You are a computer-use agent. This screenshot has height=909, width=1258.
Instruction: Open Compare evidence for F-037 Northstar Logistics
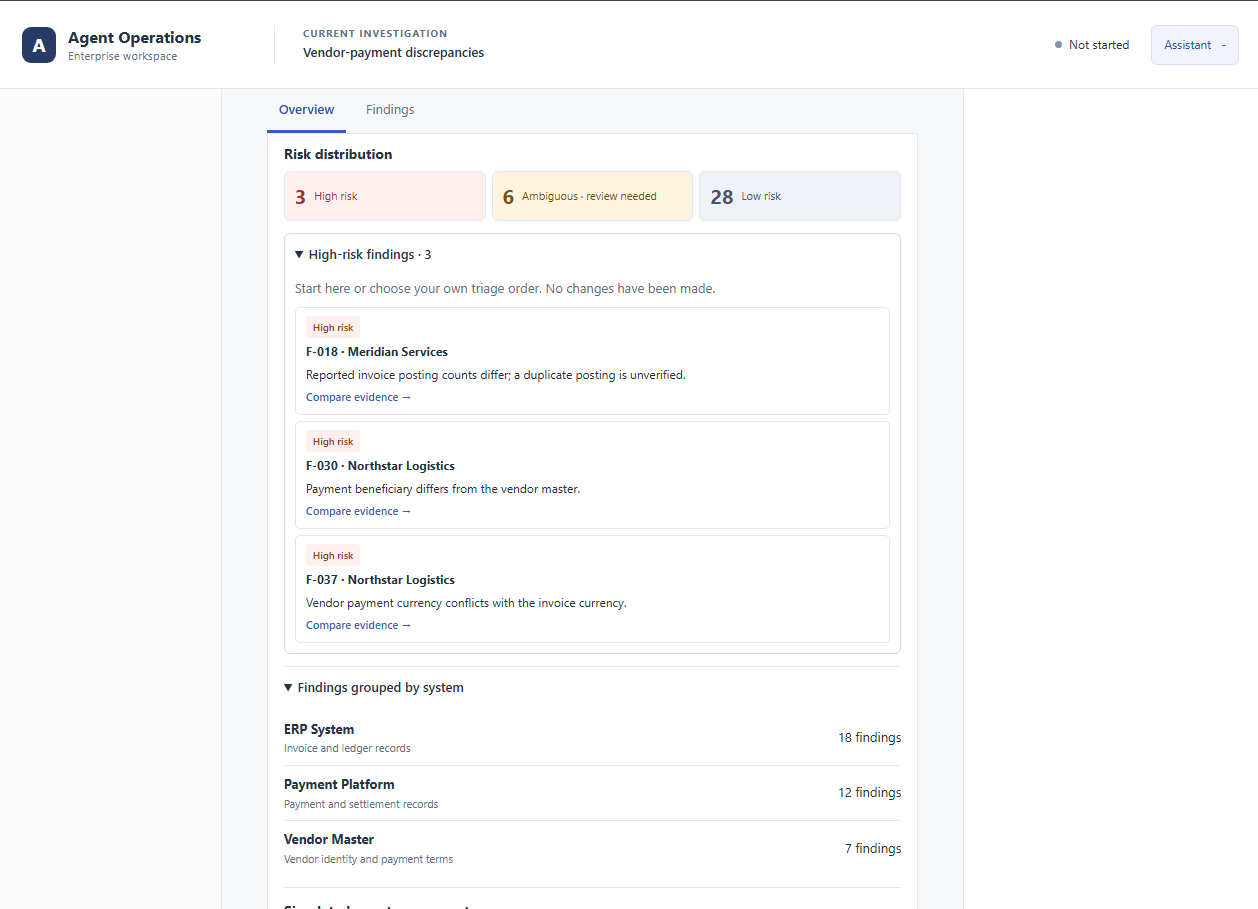tap(358, 626)
